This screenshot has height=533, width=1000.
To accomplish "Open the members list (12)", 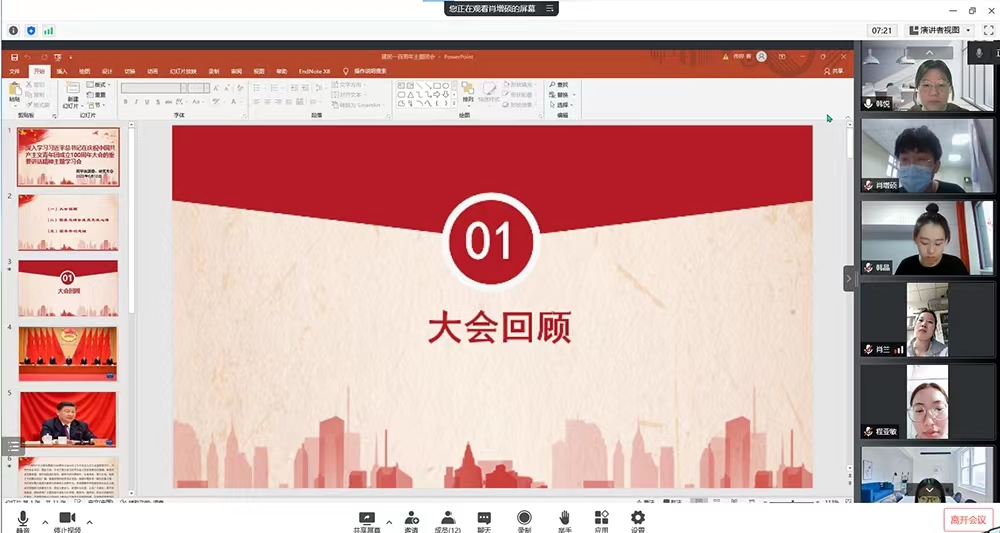I will 448,518.
